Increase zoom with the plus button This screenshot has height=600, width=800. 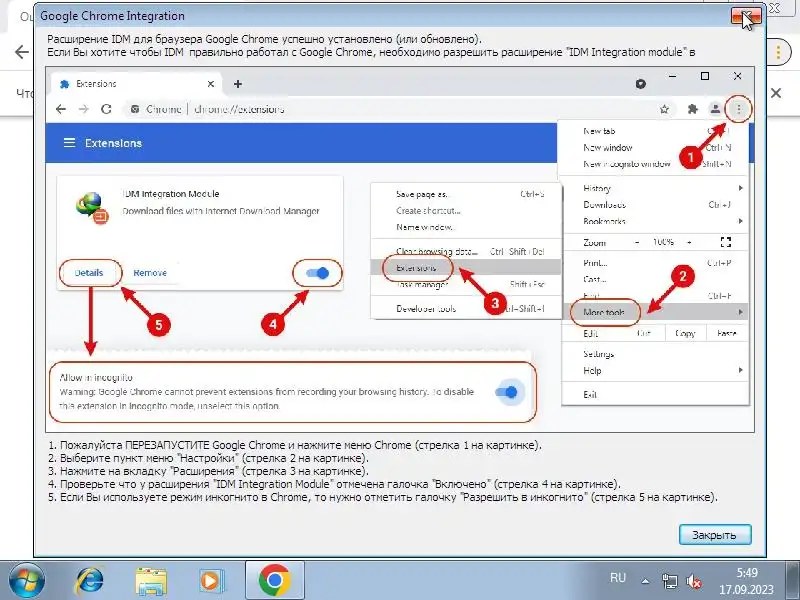[x=689, y=242]
